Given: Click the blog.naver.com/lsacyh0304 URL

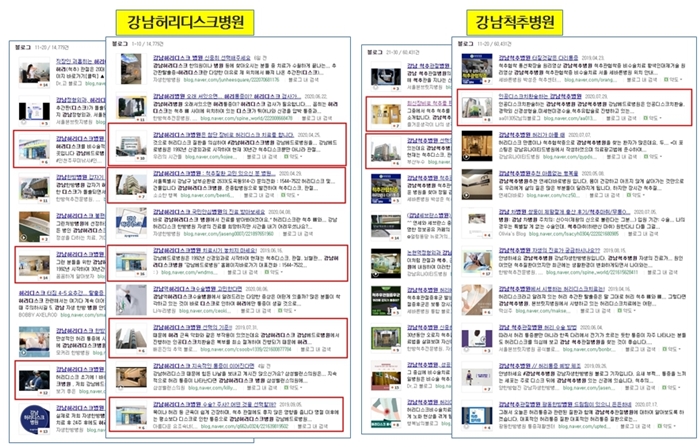Looking at the screenshot, I should point(574,234).
